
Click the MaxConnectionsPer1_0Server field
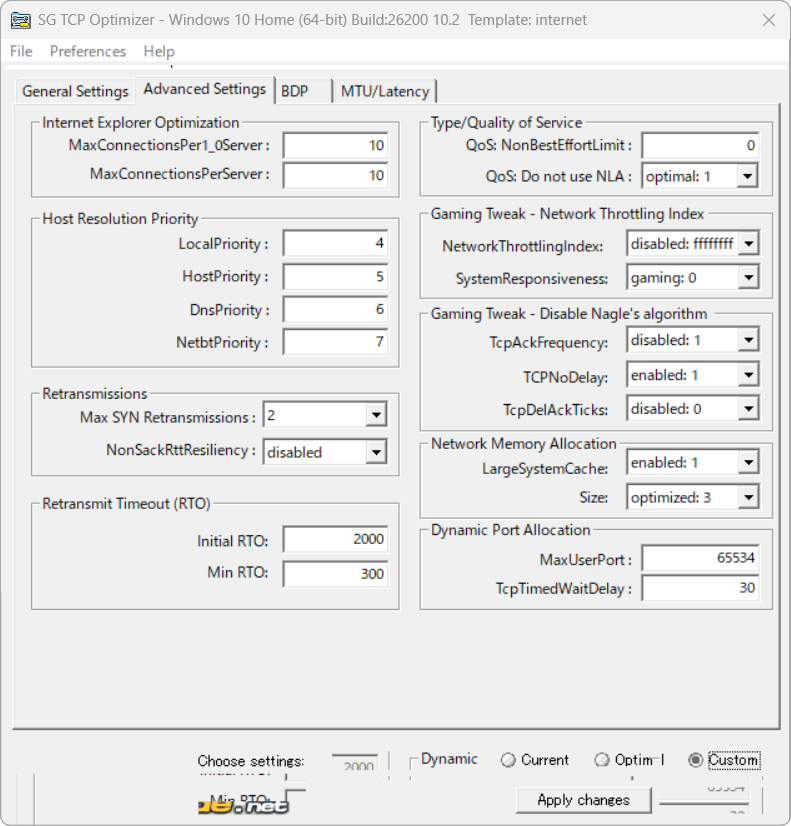(335, 145)
